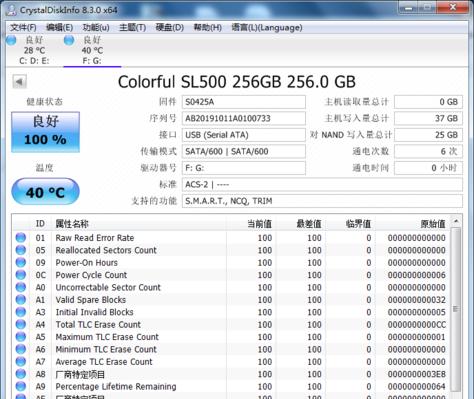Click the attribute list vertical scrollbar thumb
474x399 pixels.
pos(456,309)
